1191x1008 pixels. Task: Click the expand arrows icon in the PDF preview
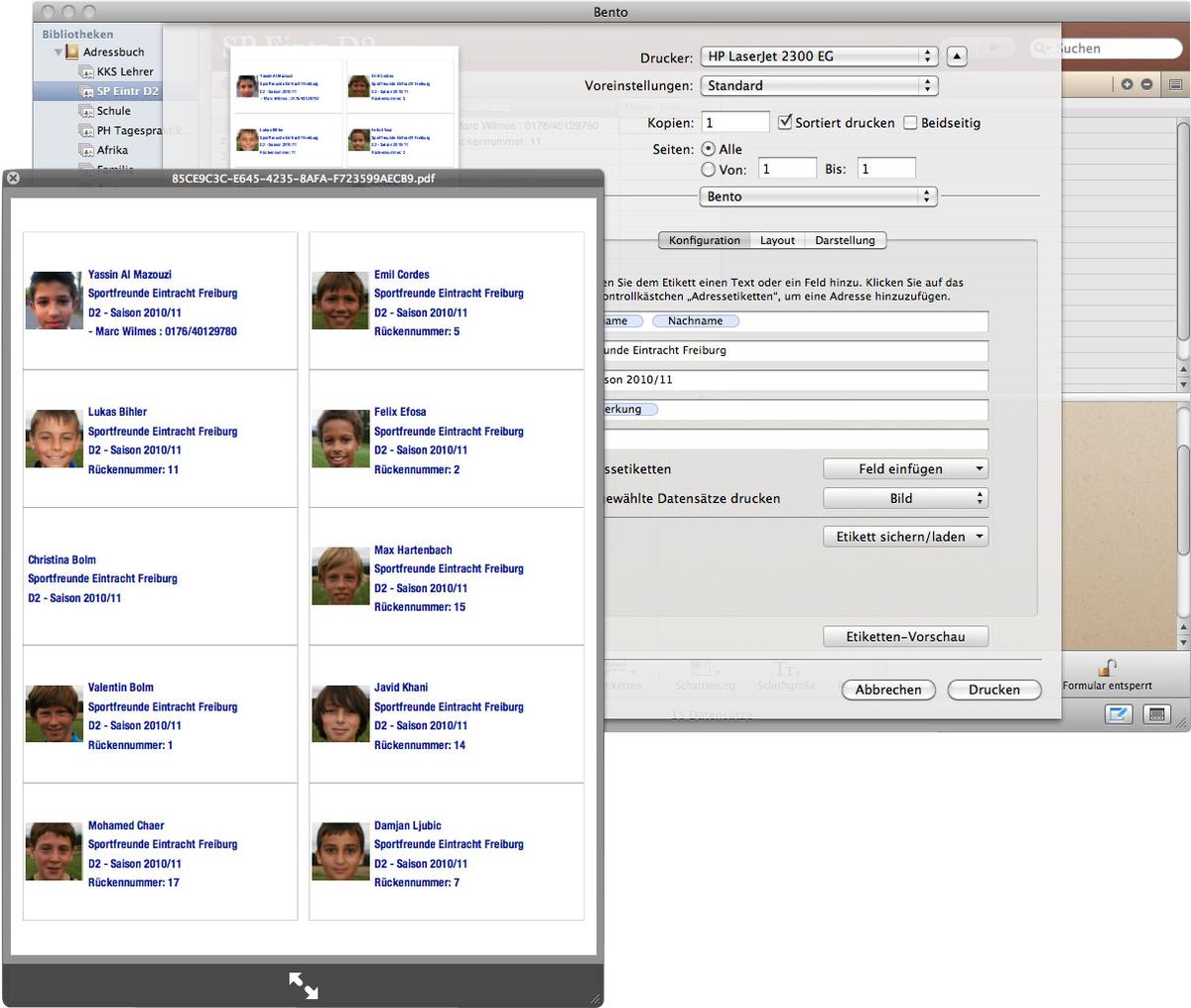[x=304, y=984]
